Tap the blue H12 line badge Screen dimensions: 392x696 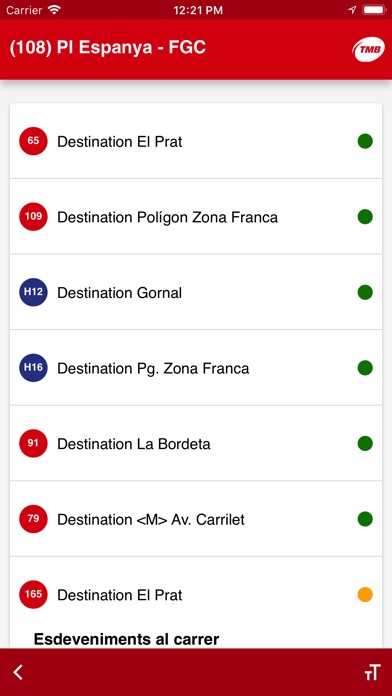(33, 292)
